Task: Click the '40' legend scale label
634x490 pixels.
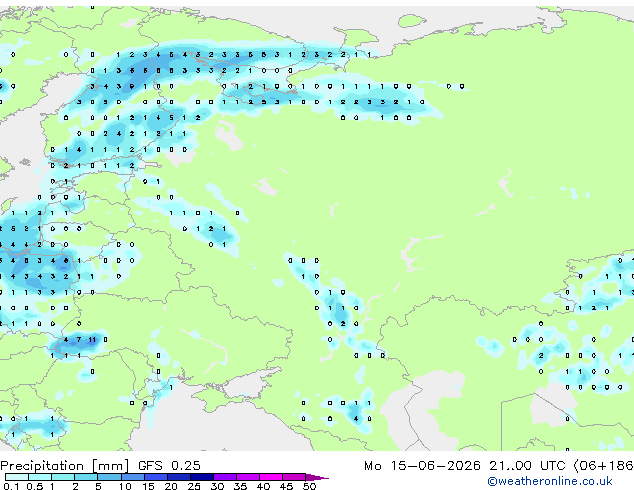Action: click(x=263, y=486)
